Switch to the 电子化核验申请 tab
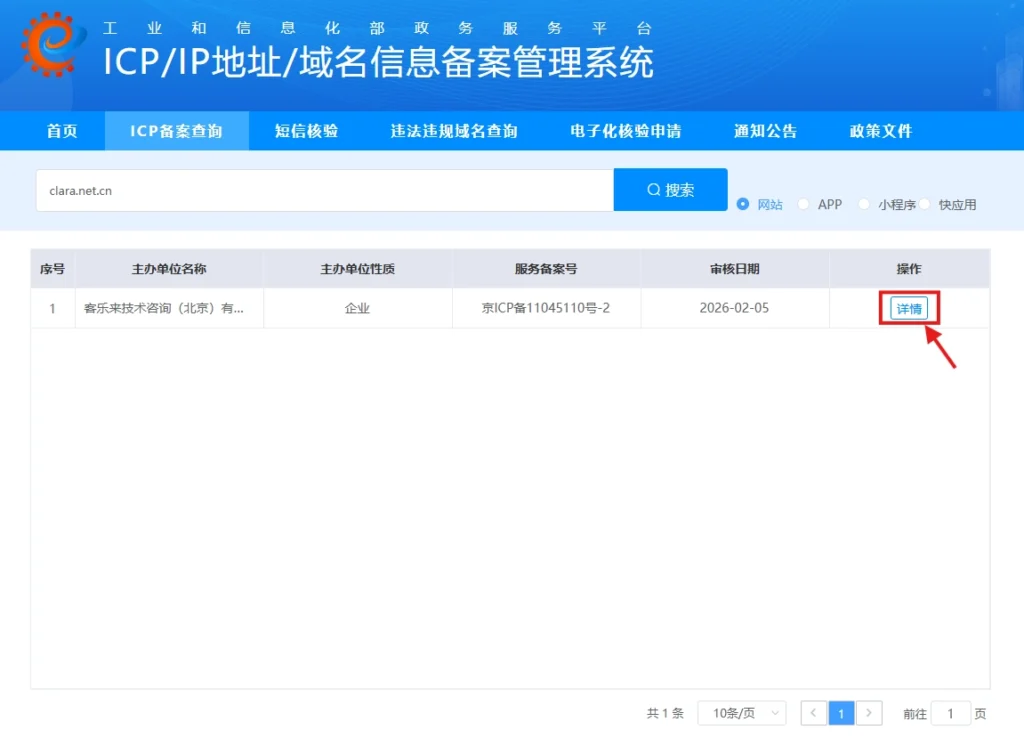 pos(624,131)
